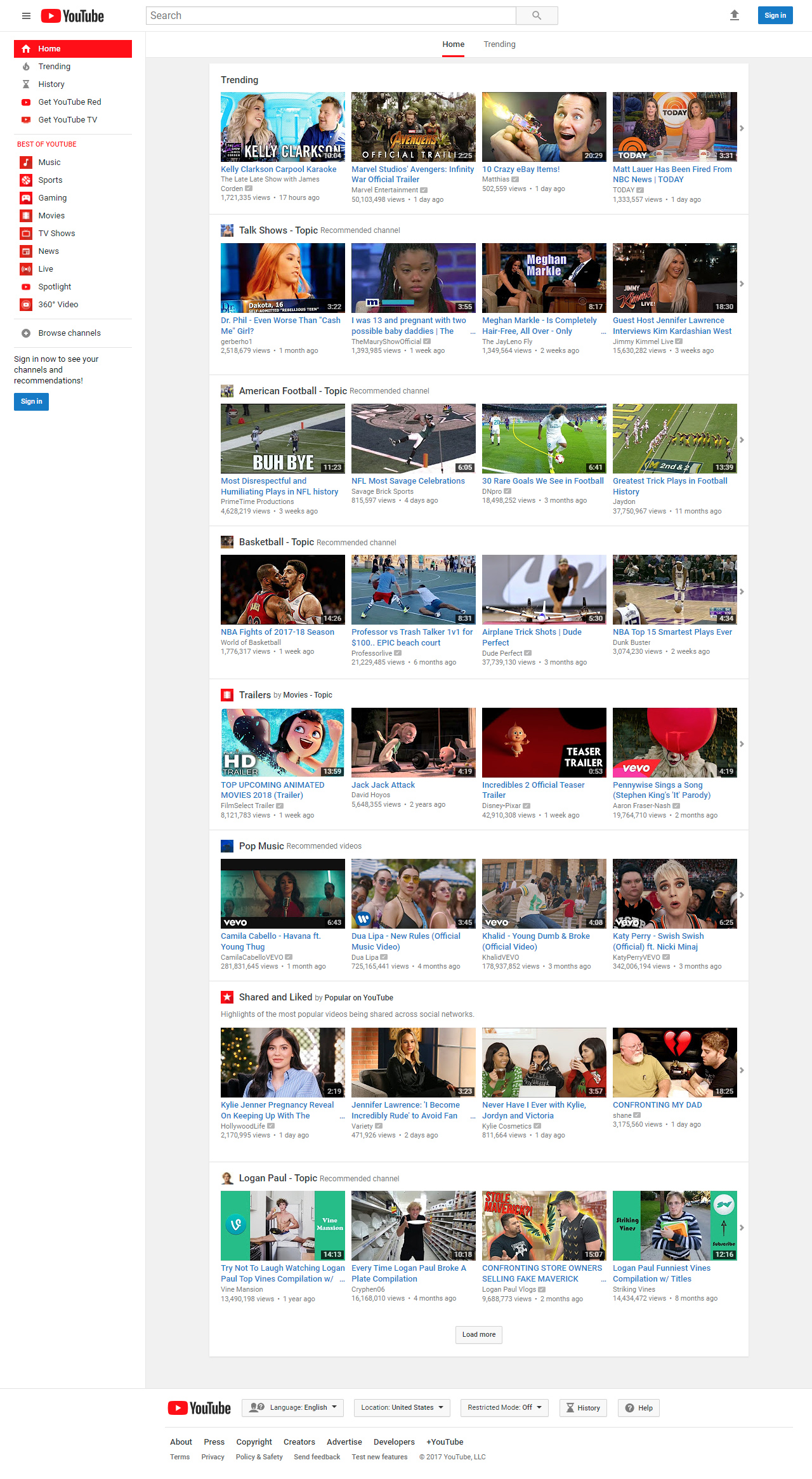Open Dude Perfect channel name
The height and width of the screenshot is (1479, 812).
tap(502, 653)
